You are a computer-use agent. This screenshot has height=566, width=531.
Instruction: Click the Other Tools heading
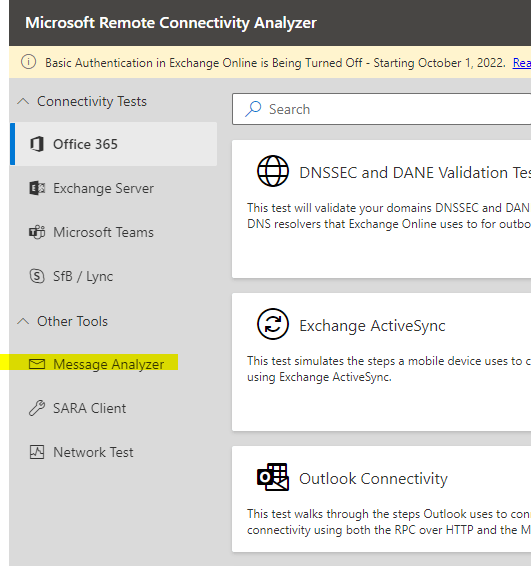(x=72, y=321)
